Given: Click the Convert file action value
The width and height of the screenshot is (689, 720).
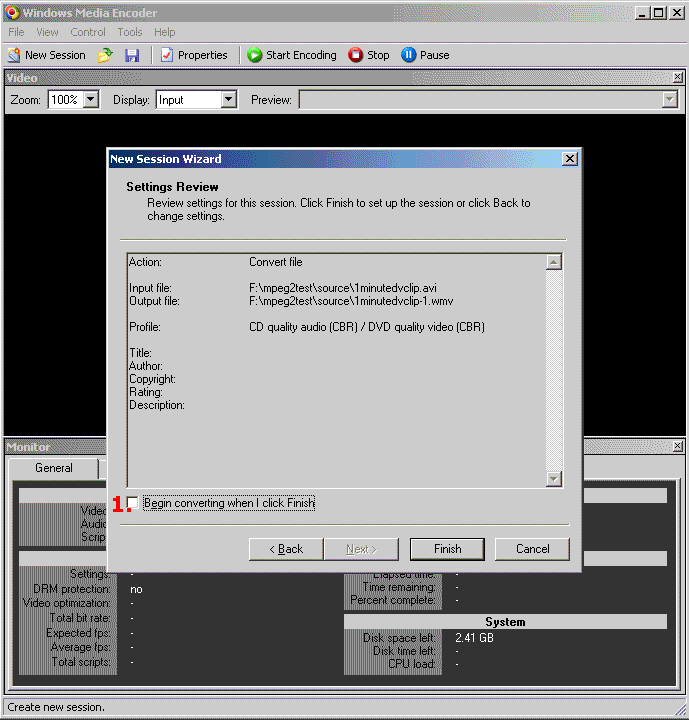Looking at the screenshot, I should [276, 262].
